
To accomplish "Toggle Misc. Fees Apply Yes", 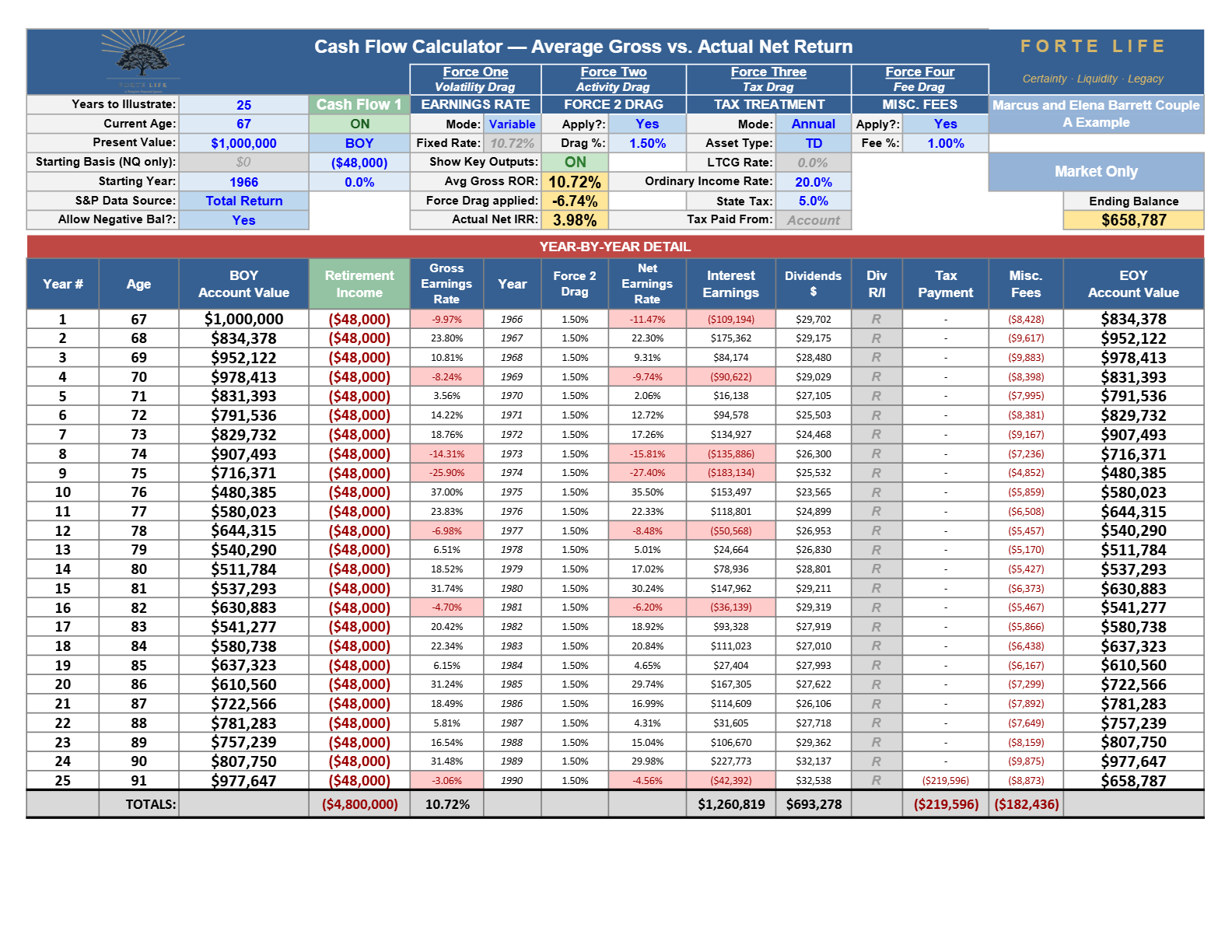I will point(945,124).
